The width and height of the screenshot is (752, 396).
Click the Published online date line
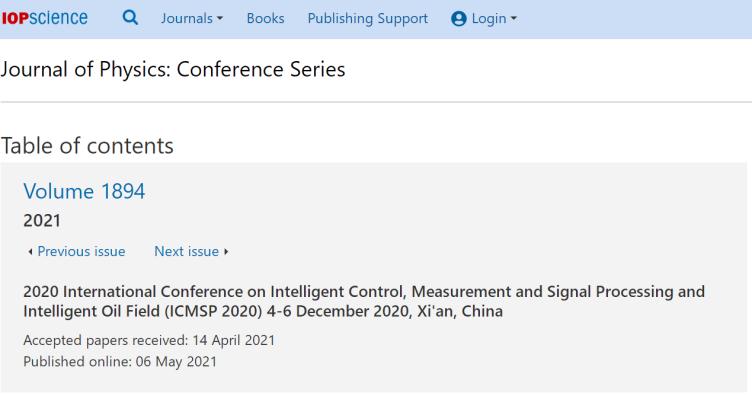point(120,361)
